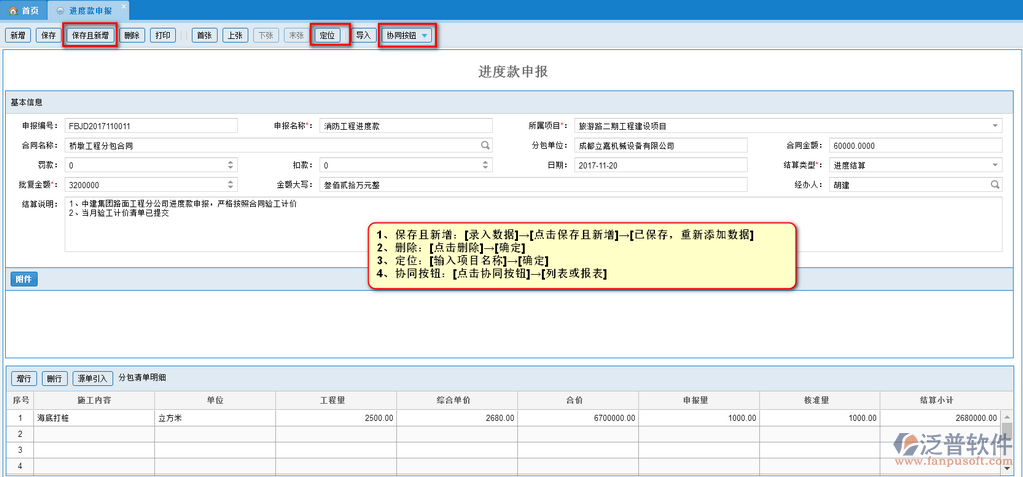
Task: Click the 定位 locate button
Action: 327,35
